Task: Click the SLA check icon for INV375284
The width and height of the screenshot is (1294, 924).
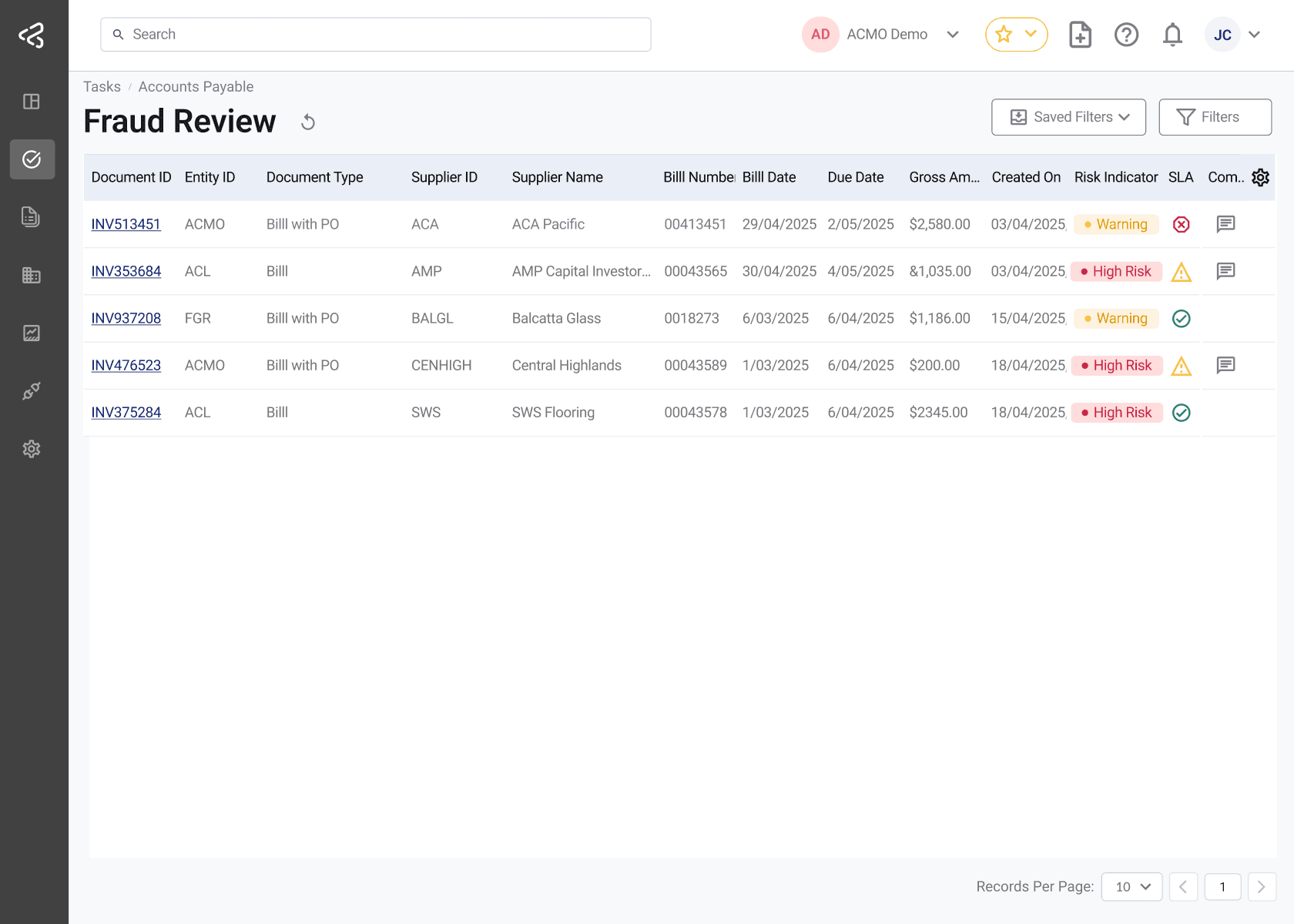Action: [x=1181, y=413]
